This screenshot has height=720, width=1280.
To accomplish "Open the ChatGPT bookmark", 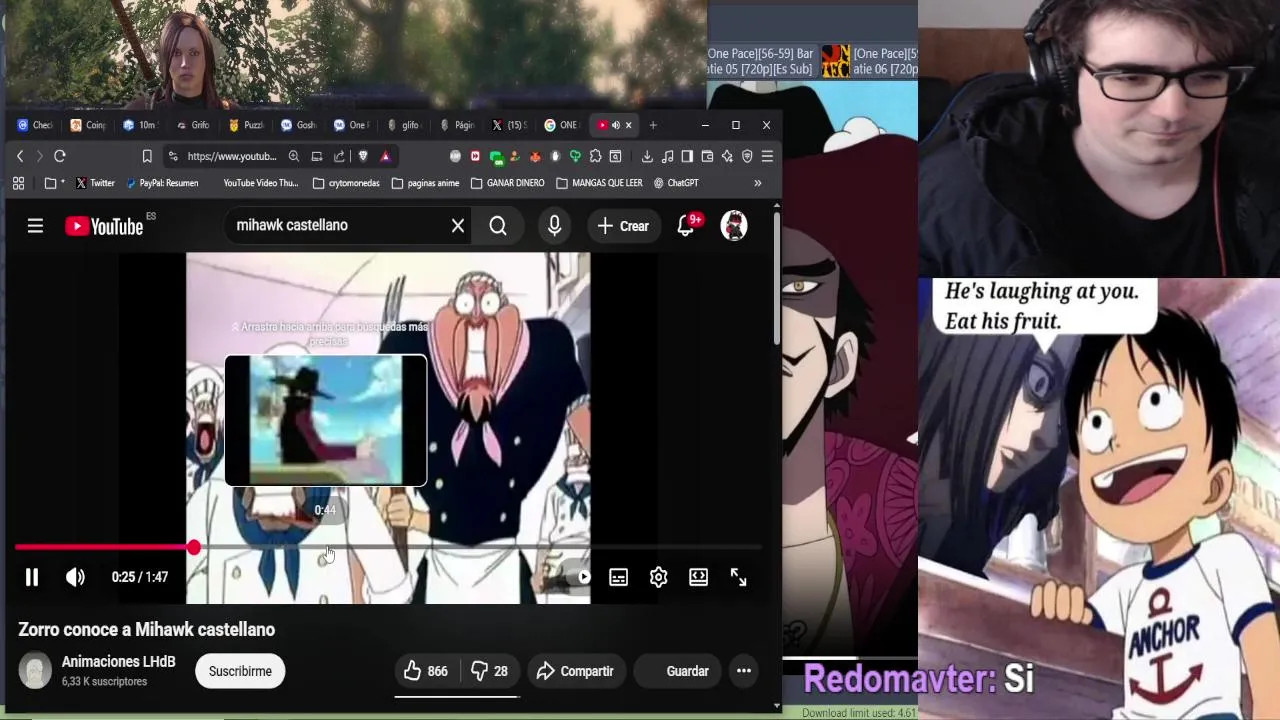I will [x=676, y=183].
